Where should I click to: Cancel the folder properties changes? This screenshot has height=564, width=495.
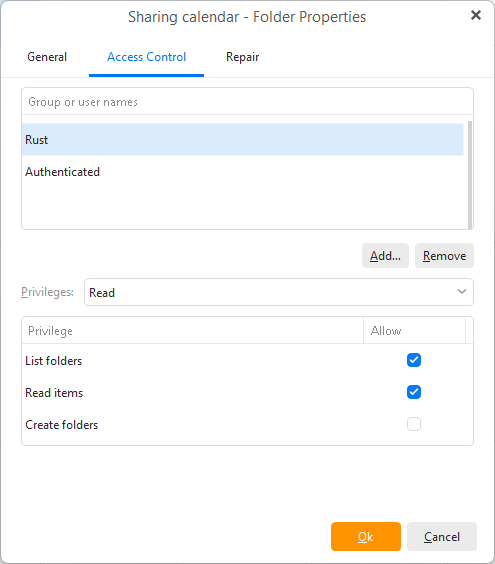point(442,536)
